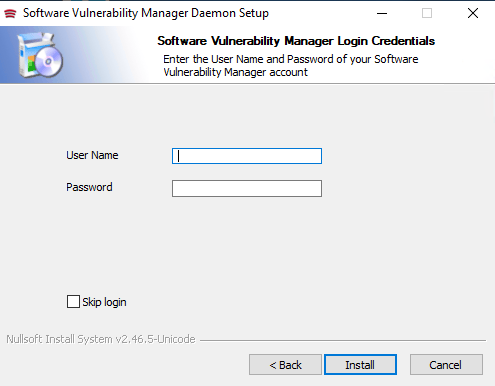Click the separator line beside Nullsoft text
495x386 pixels.
[x=343, y=341]
